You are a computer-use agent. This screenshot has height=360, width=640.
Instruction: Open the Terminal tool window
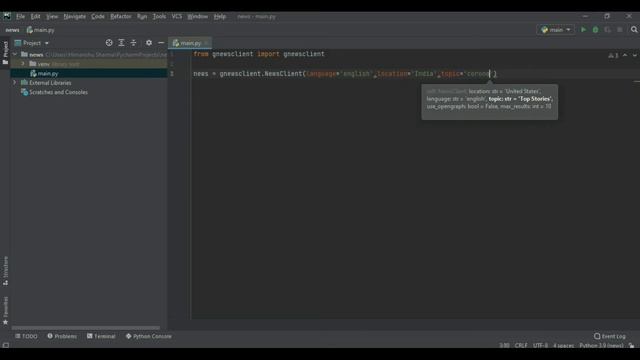(x=101, y=336)
